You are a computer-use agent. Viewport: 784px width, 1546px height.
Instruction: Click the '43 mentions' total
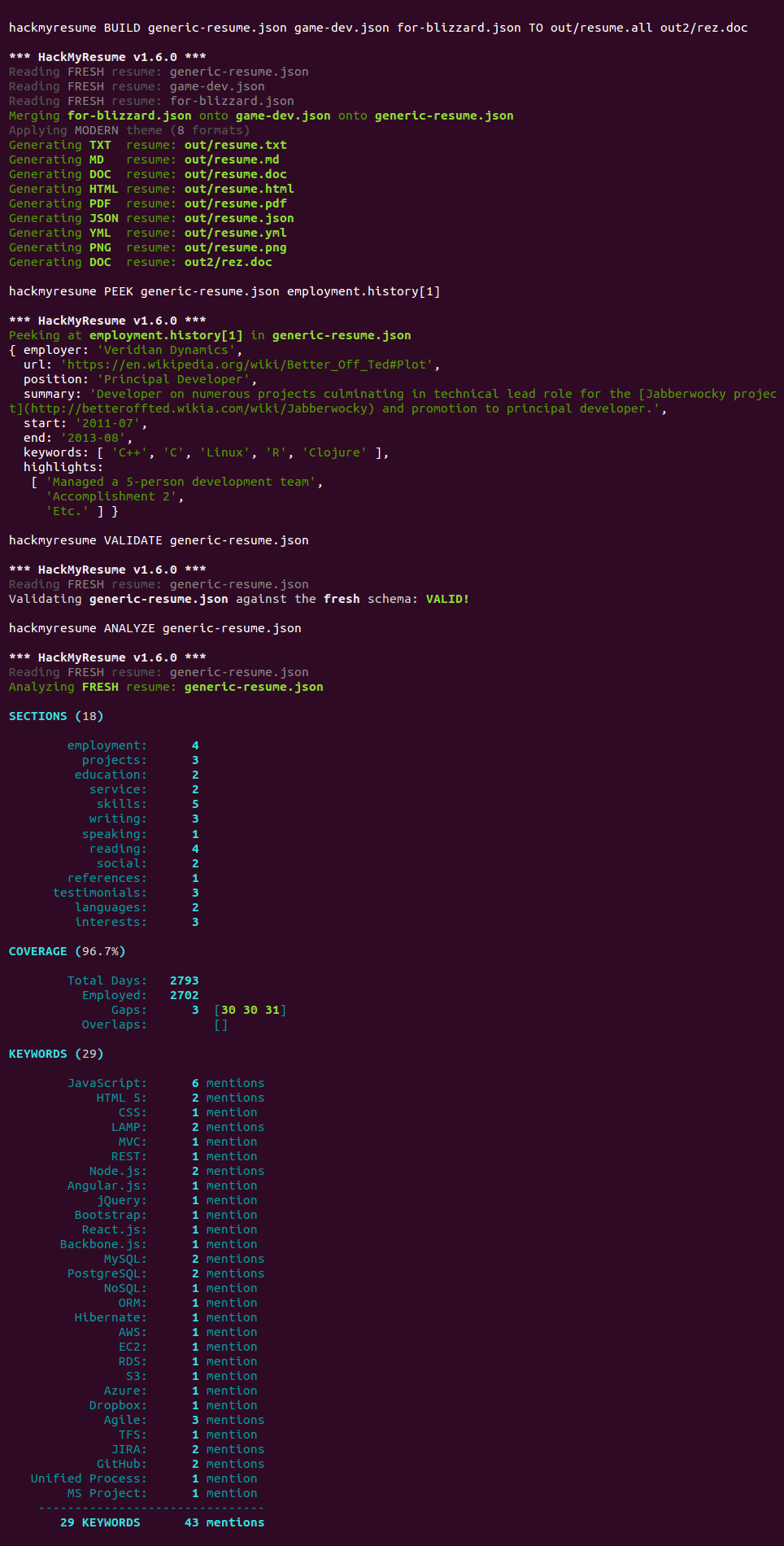click(x=224, y=1522)
